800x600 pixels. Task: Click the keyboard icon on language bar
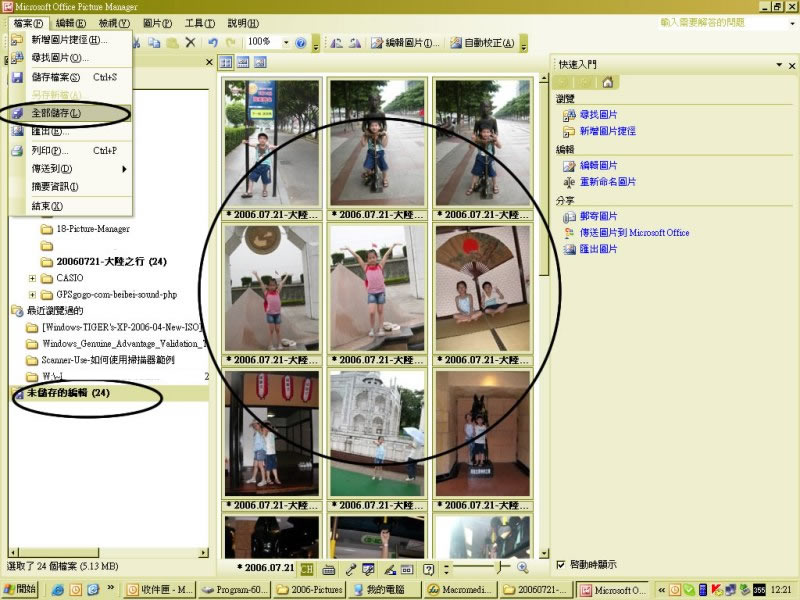click(x=329, y=569)
